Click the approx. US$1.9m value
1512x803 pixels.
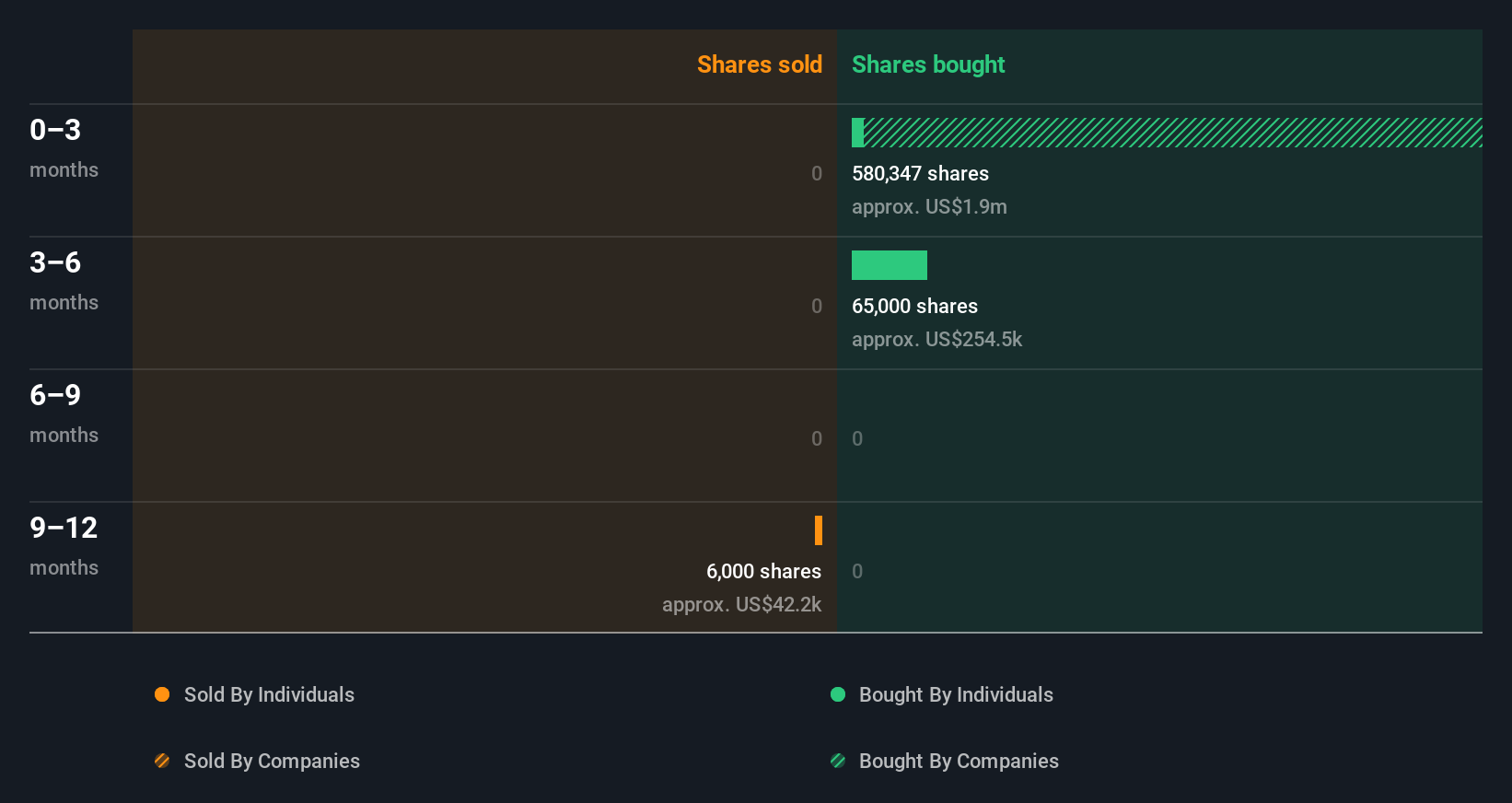click(929, 206)
